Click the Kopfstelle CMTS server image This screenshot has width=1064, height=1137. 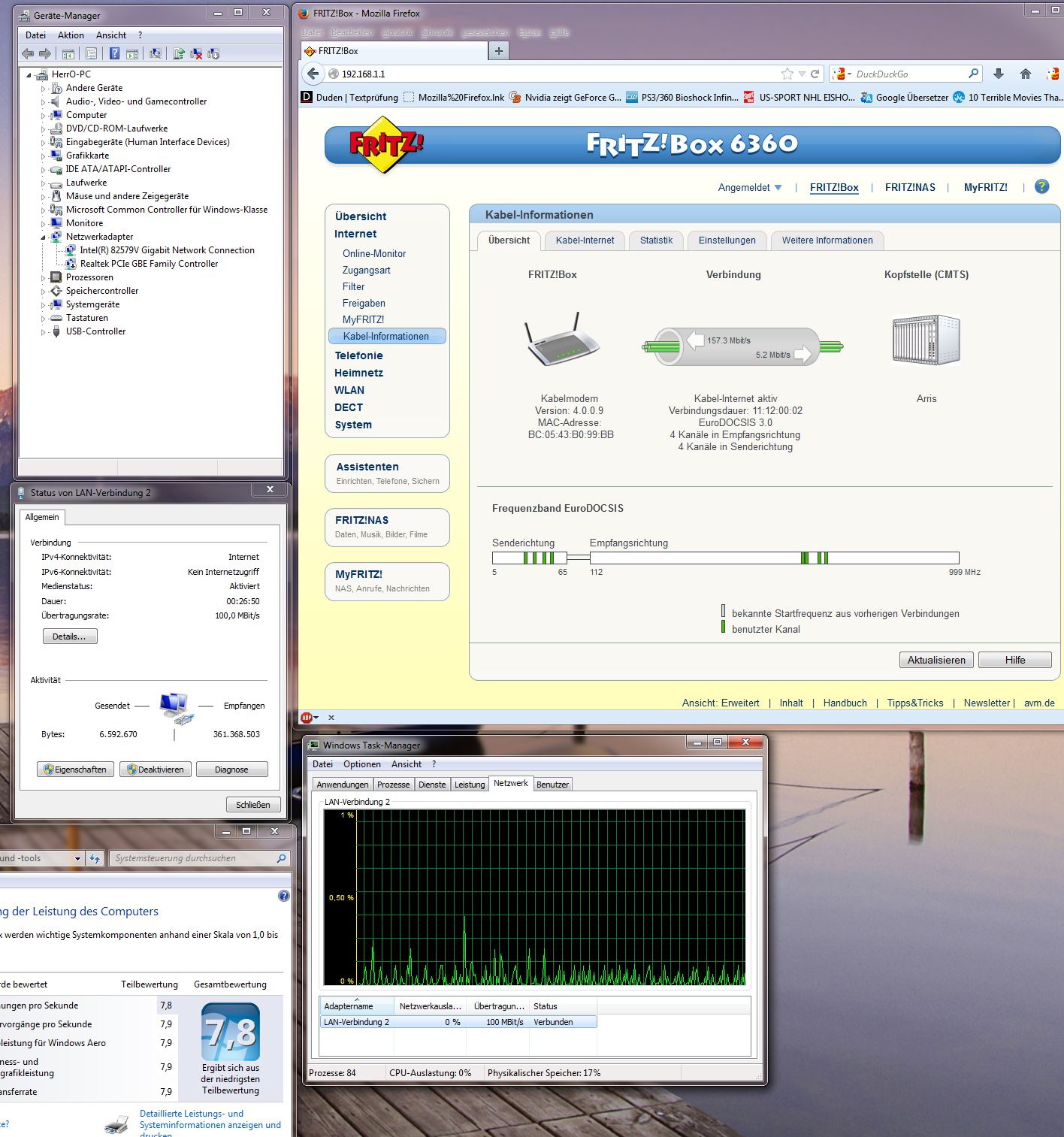[926, 340]
